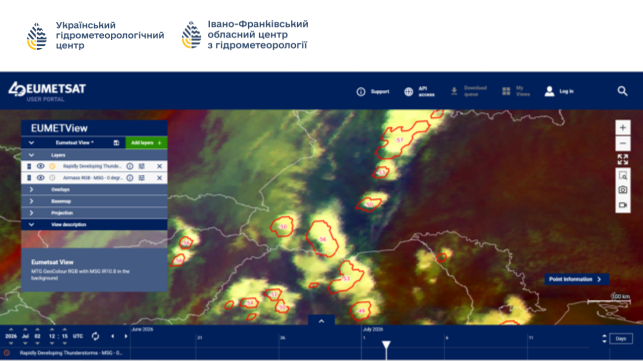The width and height of the screenshot is (643, 361).
Task: Expand the Basemap section
Action: pyautogui.click(x=94, y=201)
